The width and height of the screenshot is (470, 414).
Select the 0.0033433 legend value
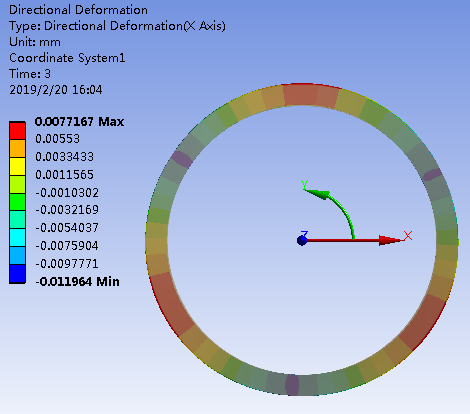[65, 157]
